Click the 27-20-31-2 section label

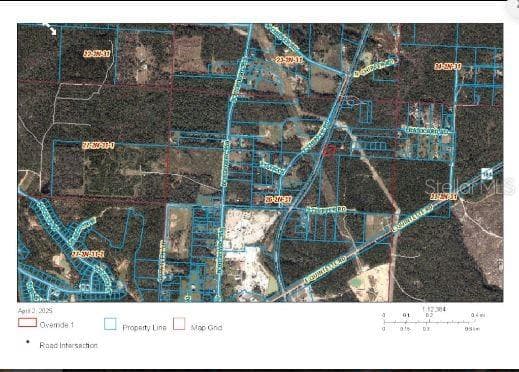pos(88,254)
